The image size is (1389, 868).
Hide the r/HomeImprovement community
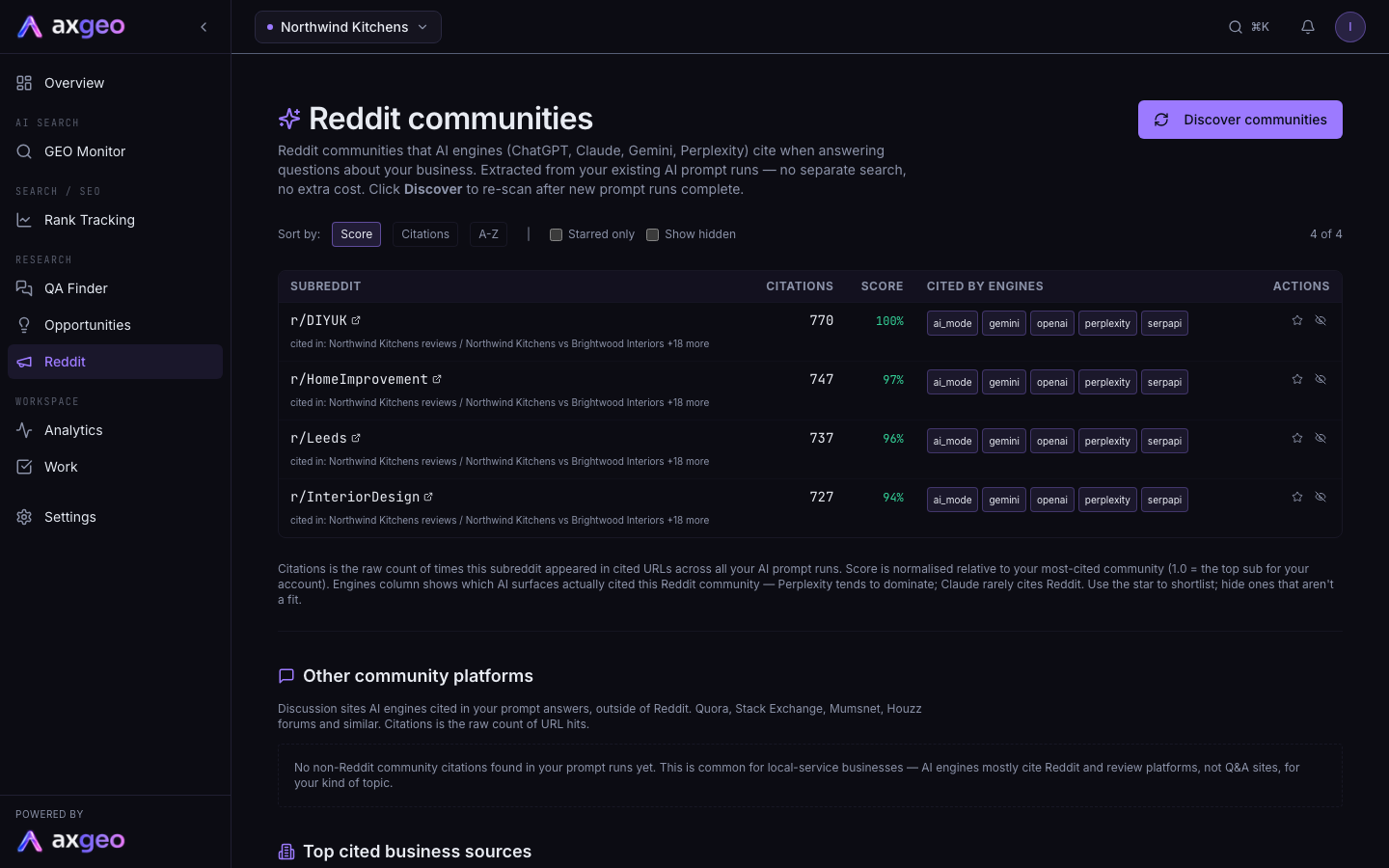pyautogui.click(x=1321, y=379)
